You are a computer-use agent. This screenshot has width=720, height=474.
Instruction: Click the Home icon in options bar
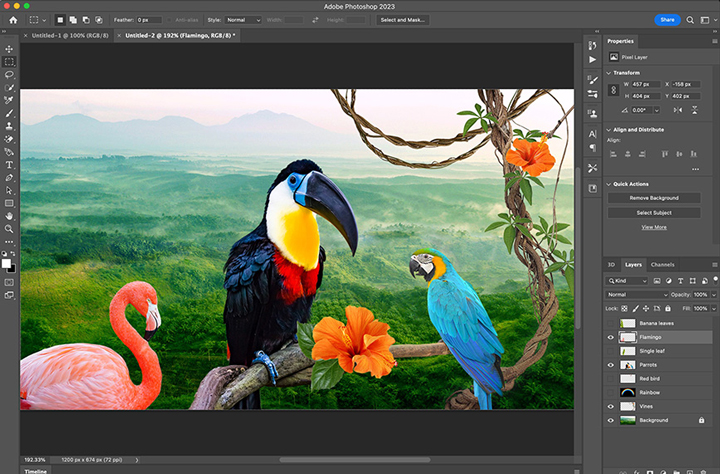pyautogui.click(x=11, y=19)
